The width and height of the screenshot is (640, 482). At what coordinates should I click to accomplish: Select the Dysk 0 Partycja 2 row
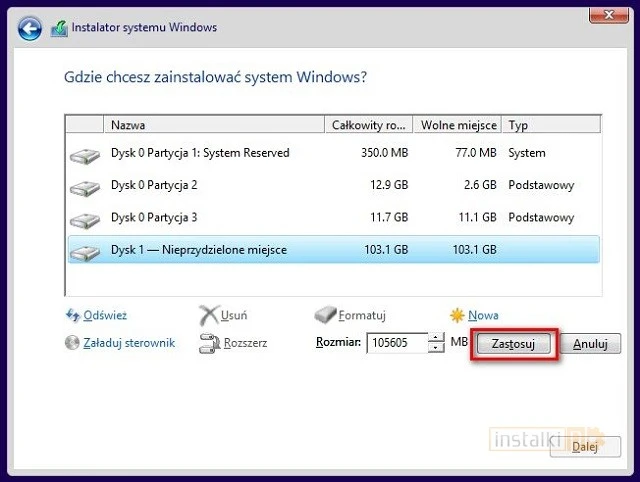tap(333, 185)
